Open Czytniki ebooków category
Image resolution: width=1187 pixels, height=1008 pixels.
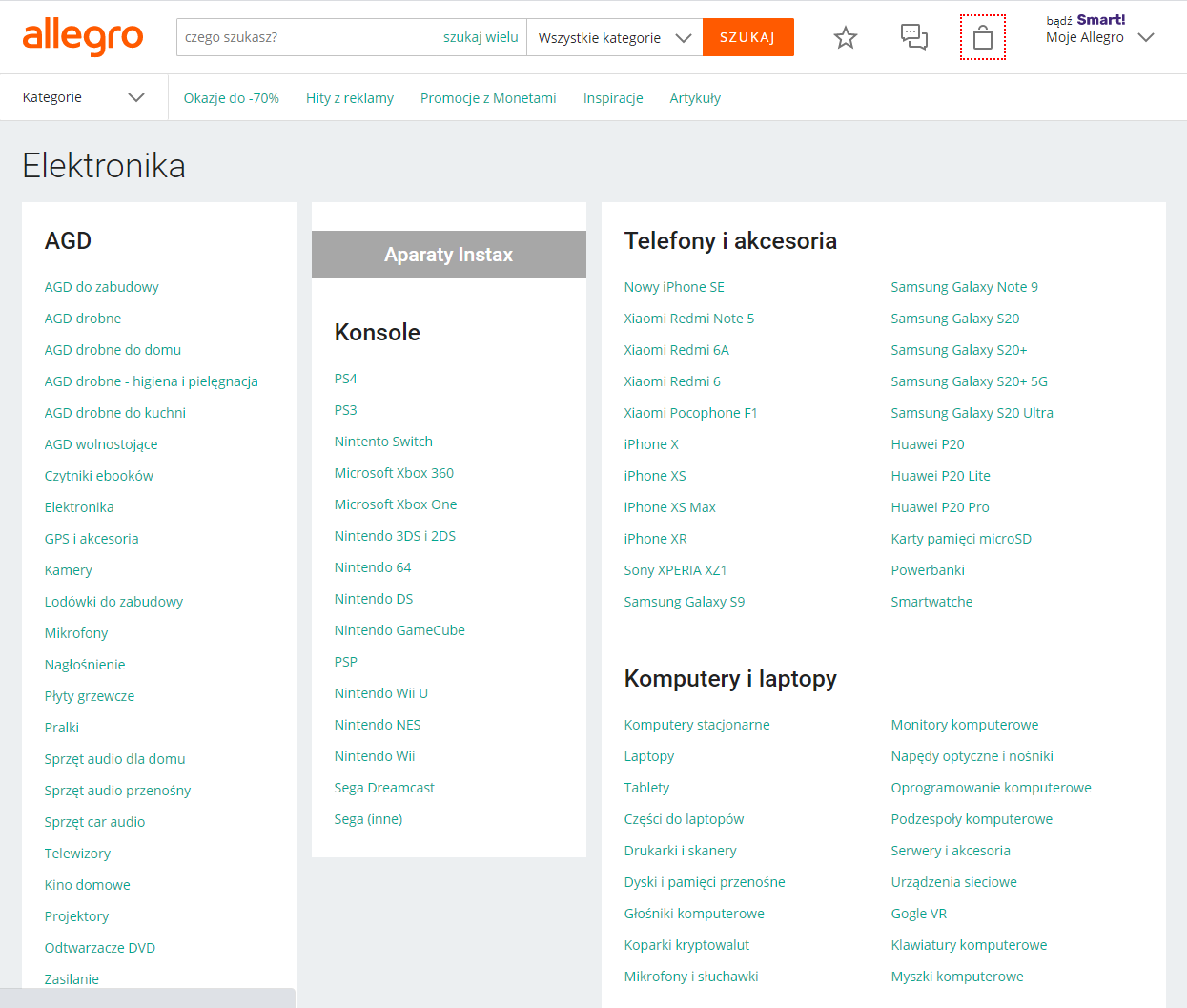99,476
